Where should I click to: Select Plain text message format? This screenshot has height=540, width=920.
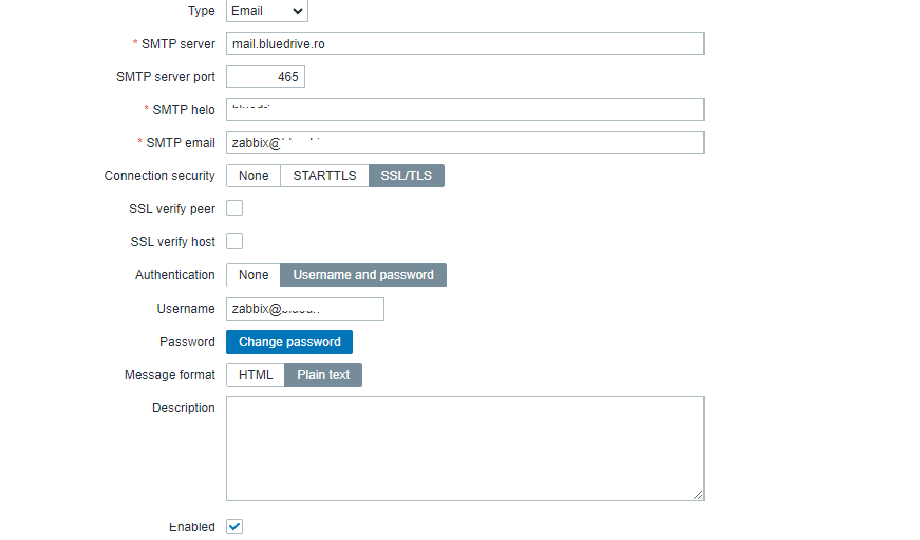click(x=324, y=375)
